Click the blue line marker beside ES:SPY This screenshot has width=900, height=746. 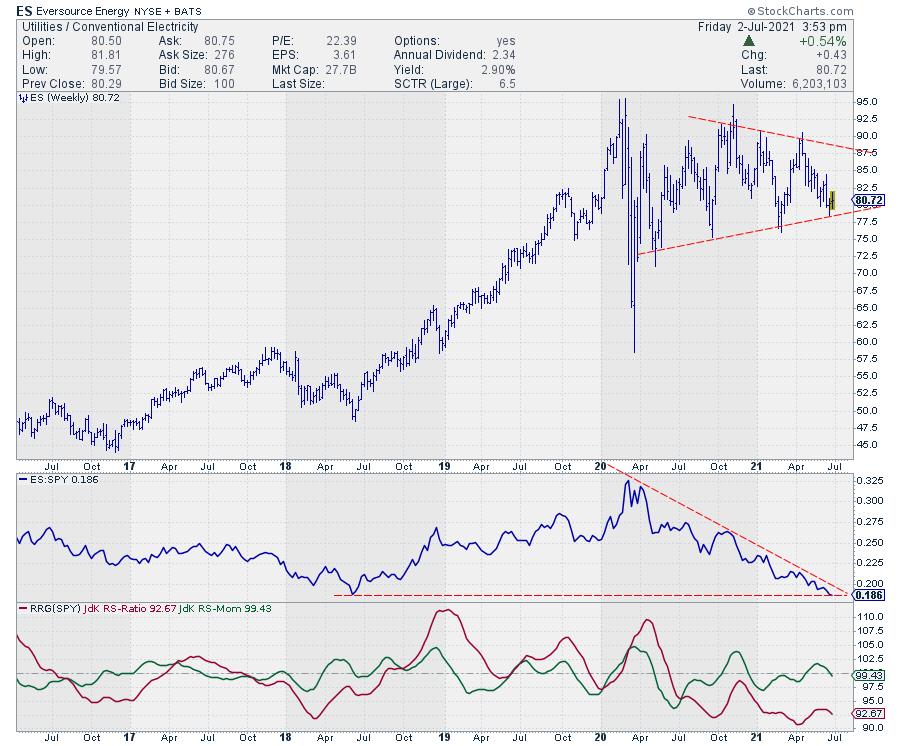click(x=22, y=481)
